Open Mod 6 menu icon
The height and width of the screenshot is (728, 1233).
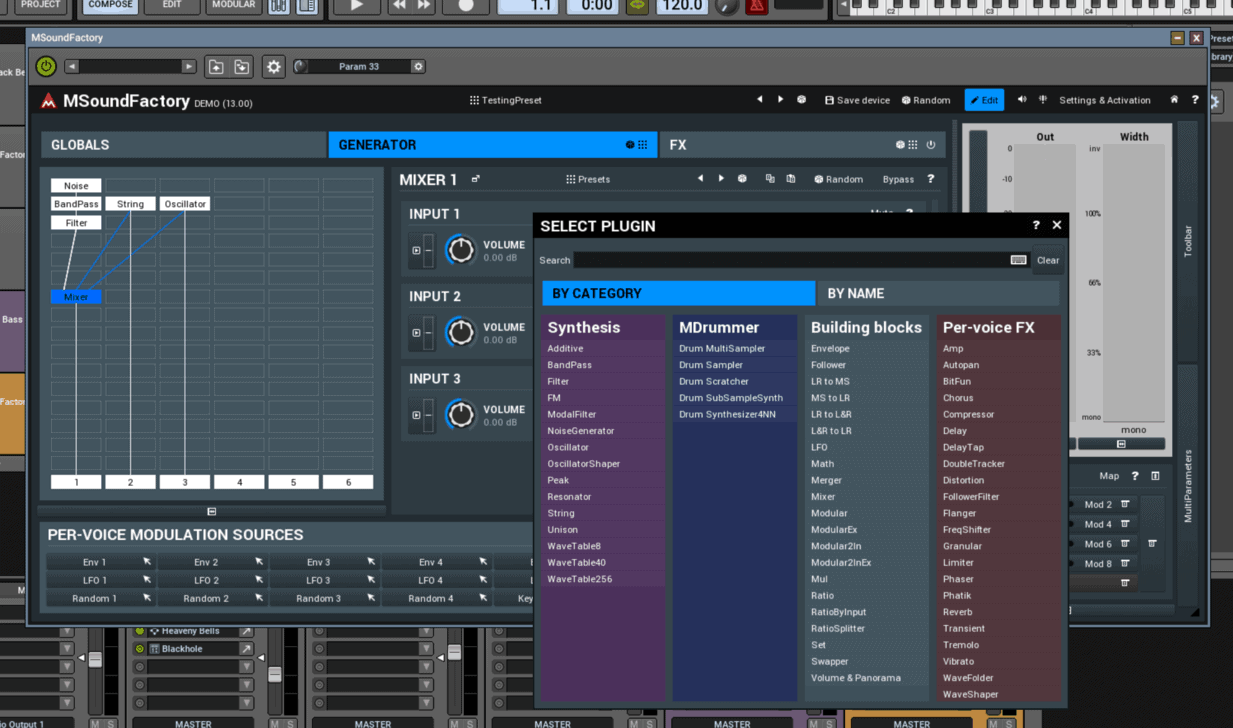coord(1125,544)
